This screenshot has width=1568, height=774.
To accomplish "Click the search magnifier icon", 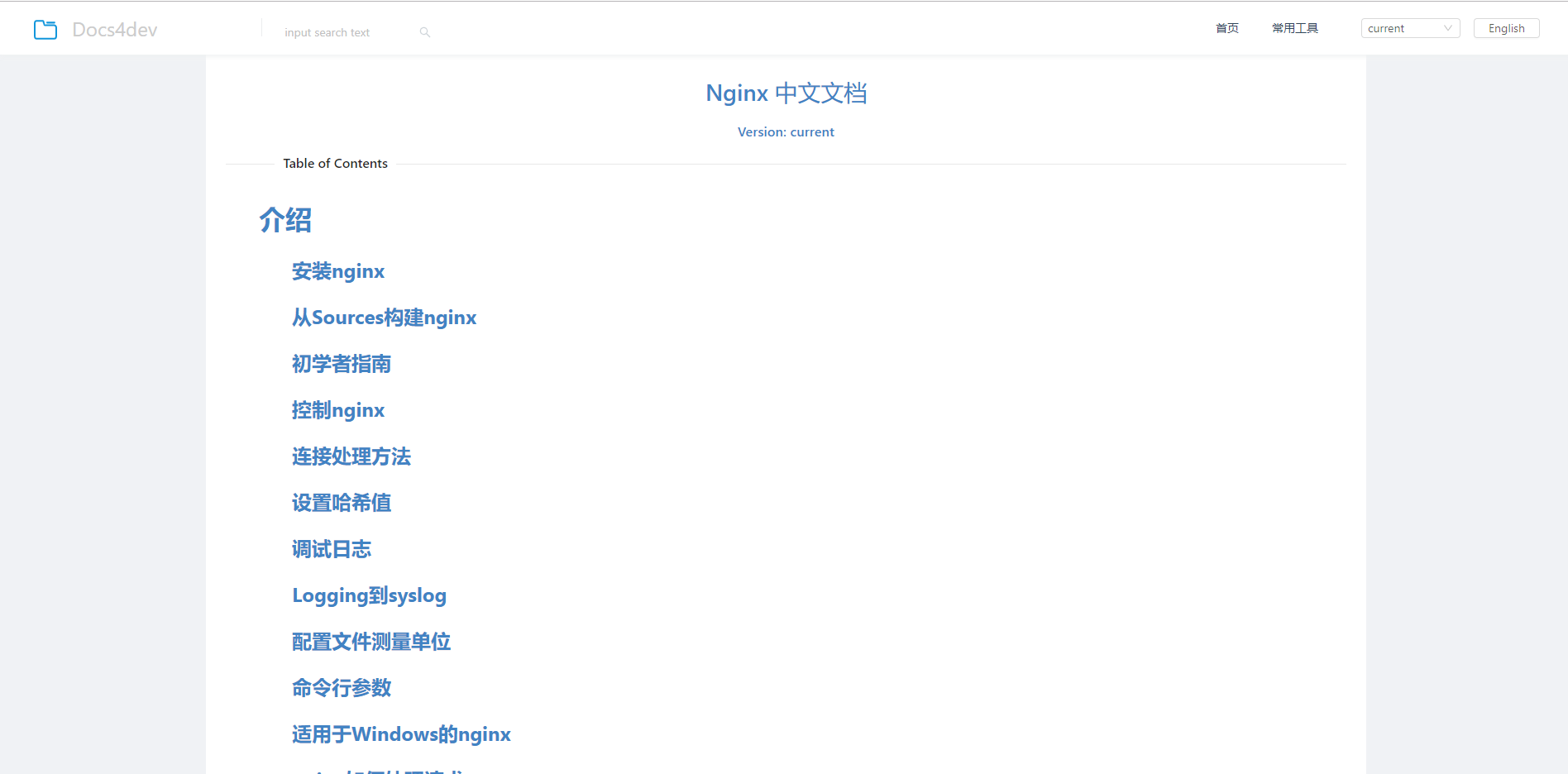I will (424, 31).
